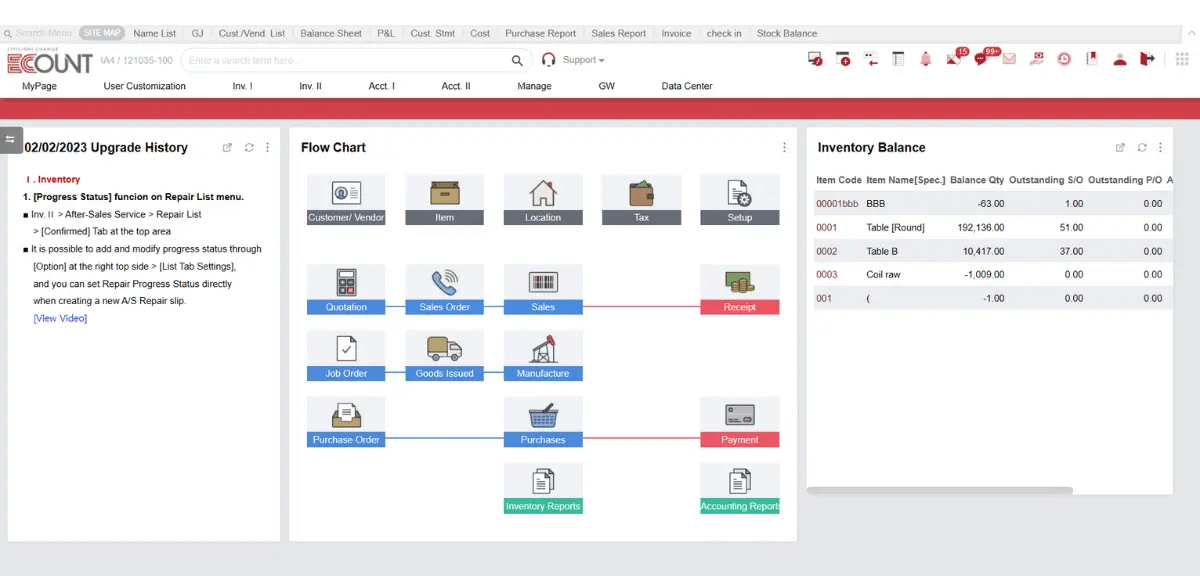Open the Location house icon
Screen dimensions: 1200x576
pyautogui.click(x=543, y=200)
